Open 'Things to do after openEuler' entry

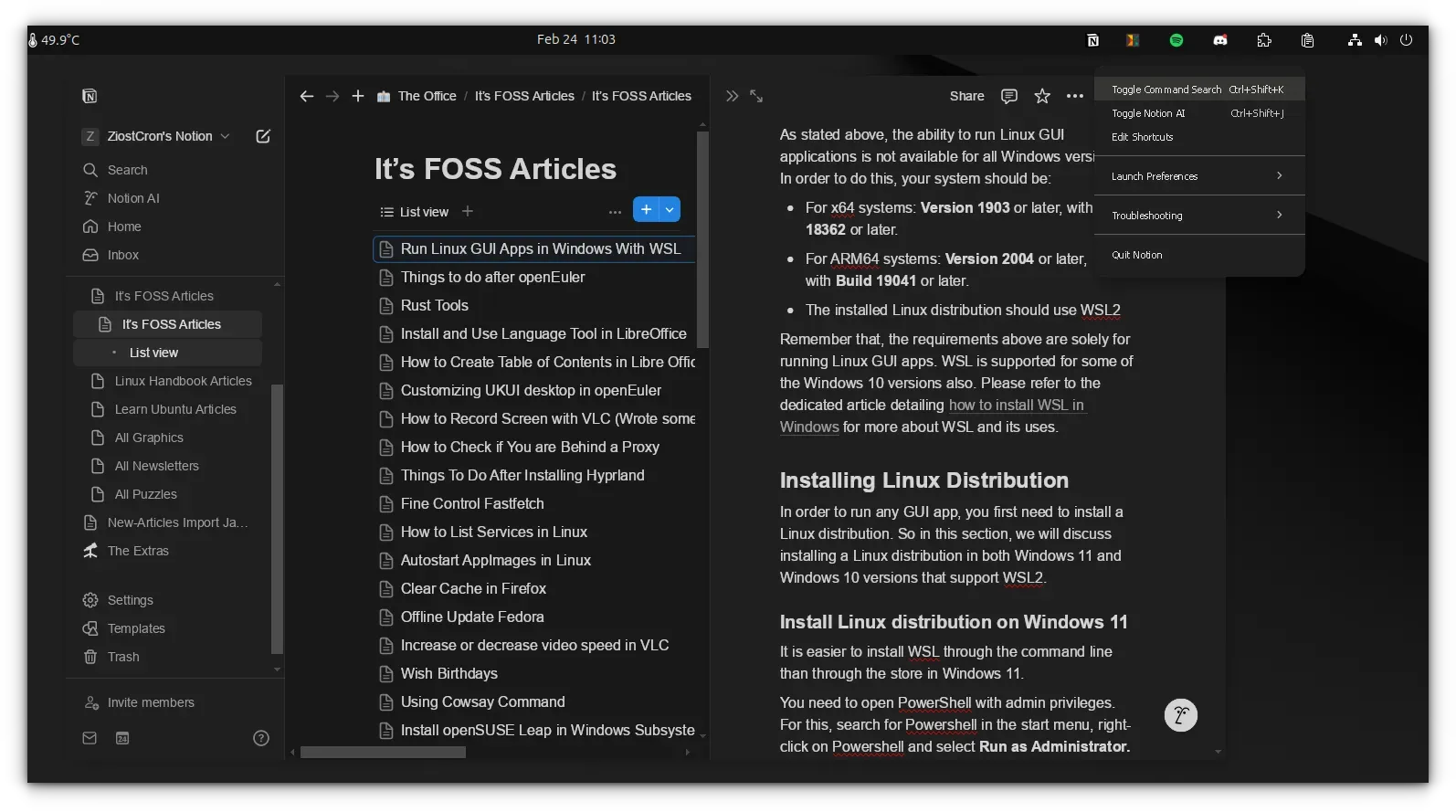tap(492, 277)
